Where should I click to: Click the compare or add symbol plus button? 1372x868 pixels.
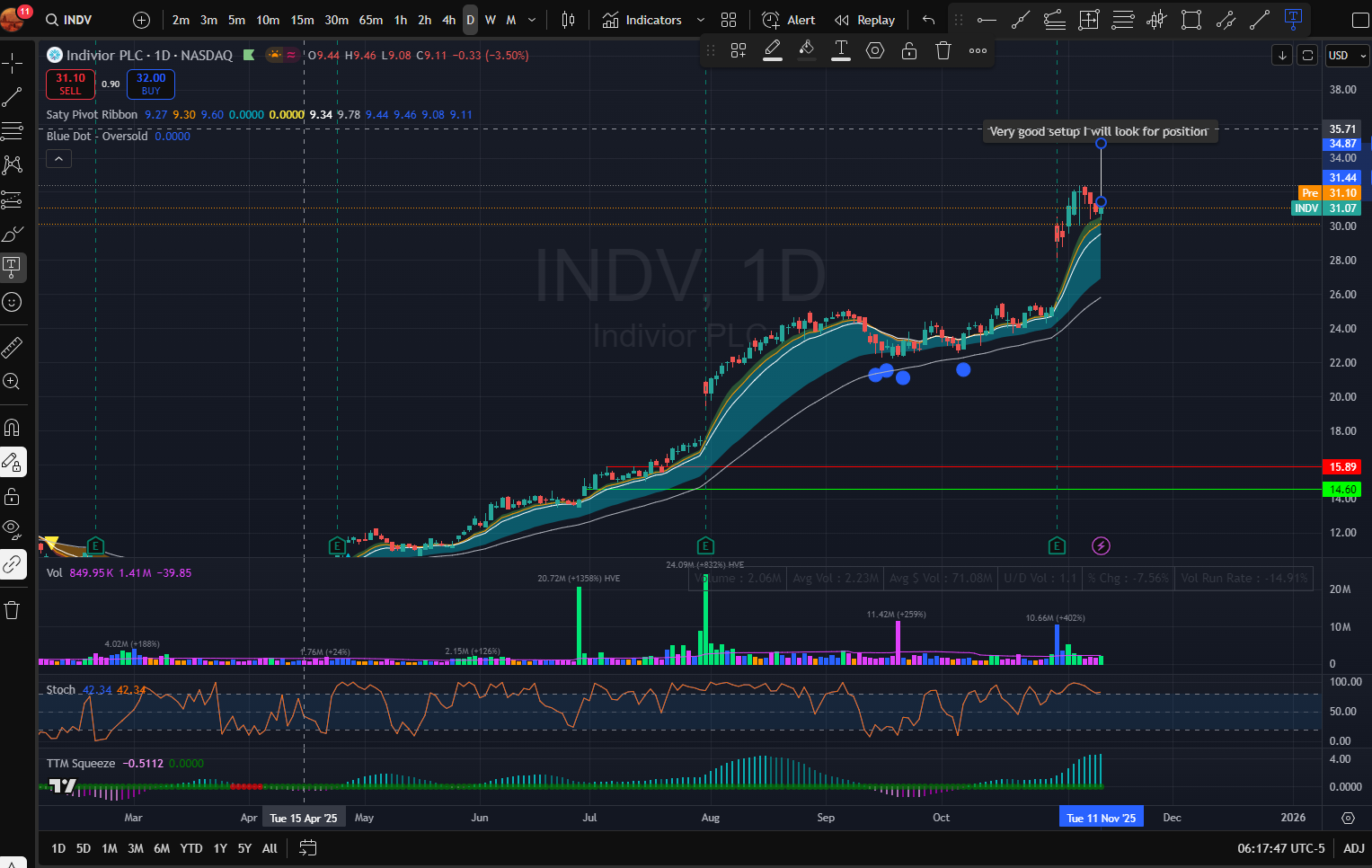141,20
